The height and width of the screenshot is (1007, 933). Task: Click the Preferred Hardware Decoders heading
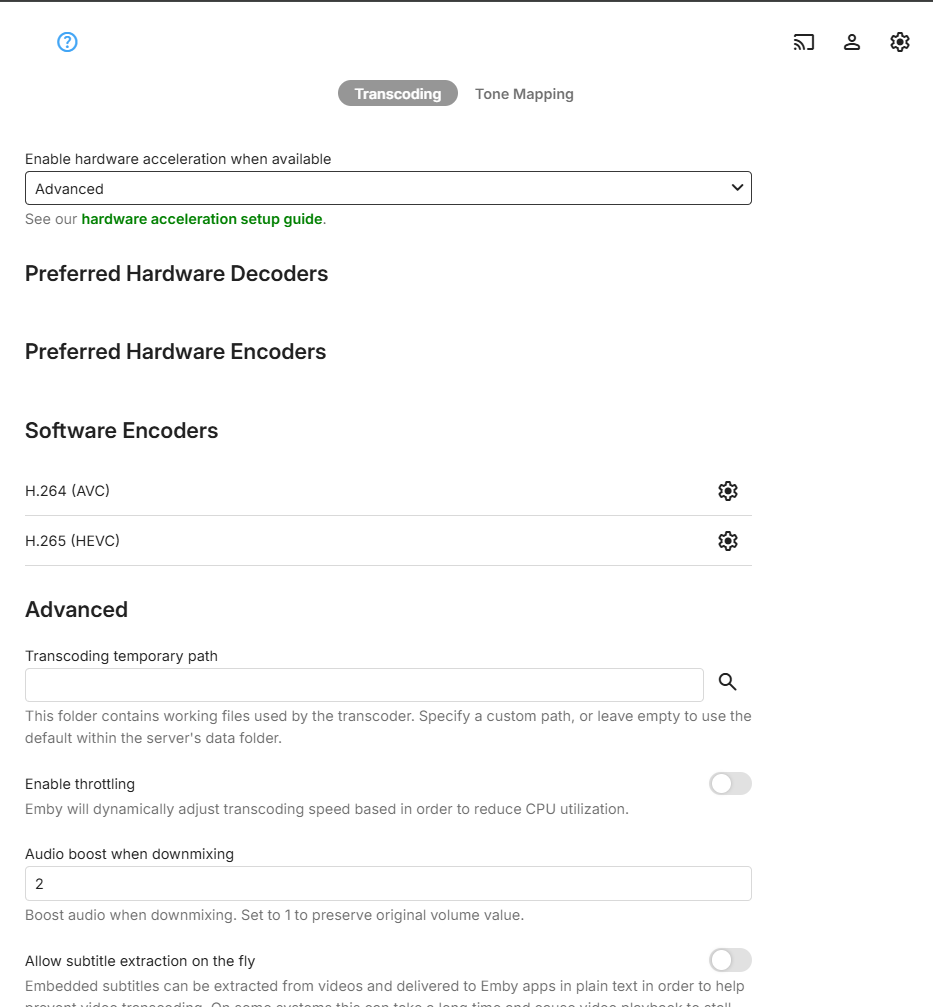click(176, 274)
